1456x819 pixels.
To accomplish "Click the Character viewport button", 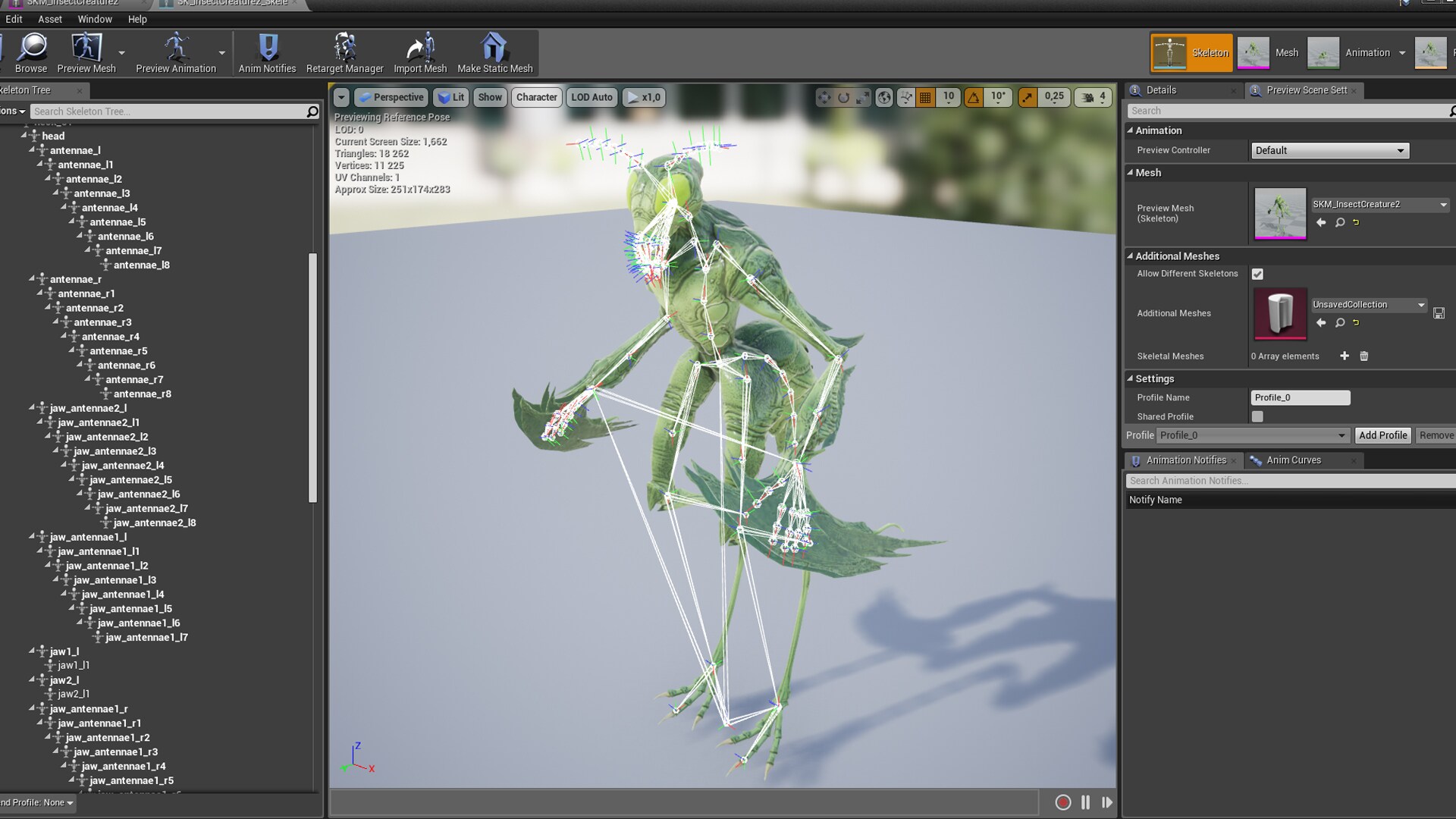I will (536, 97).
